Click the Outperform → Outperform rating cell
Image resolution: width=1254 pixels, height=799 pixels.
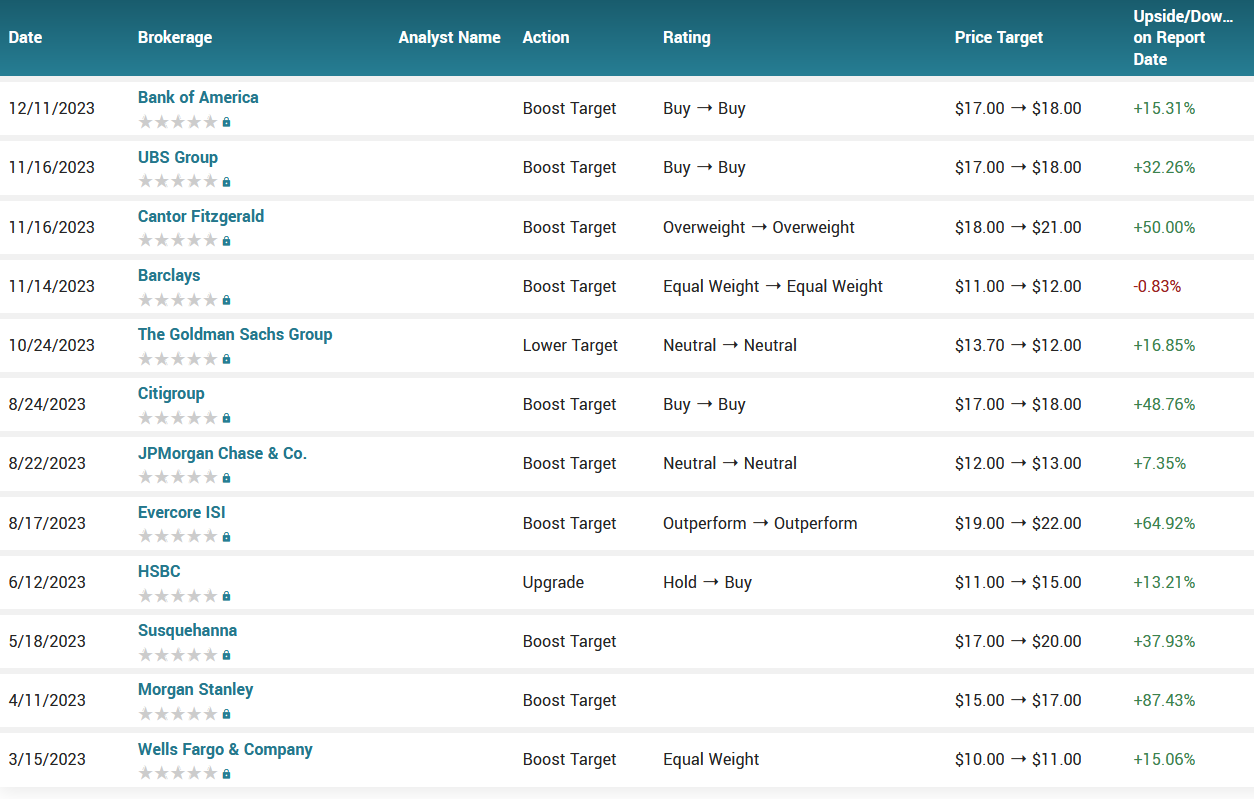point(760,523)
